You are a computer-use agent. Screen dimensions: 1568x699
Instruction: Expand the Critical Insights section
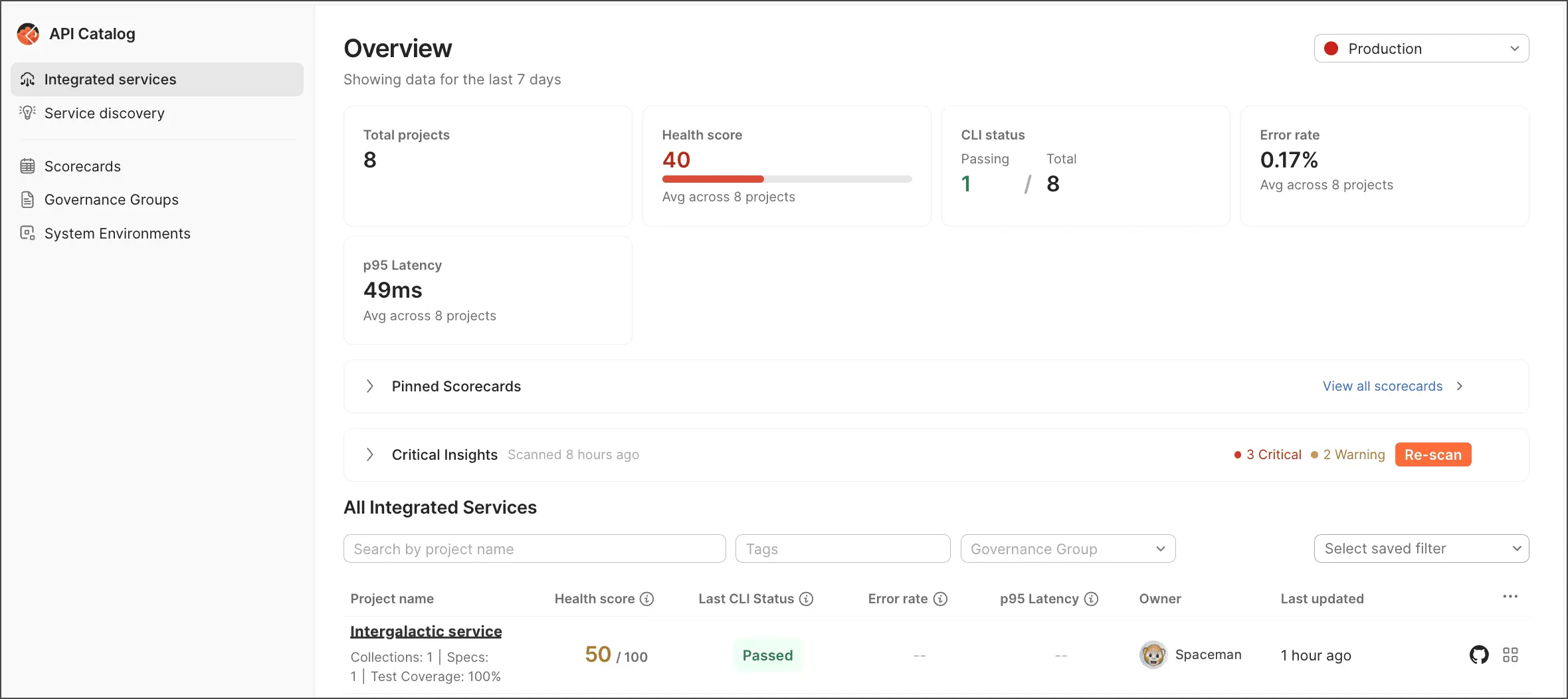tap(370, 454)
